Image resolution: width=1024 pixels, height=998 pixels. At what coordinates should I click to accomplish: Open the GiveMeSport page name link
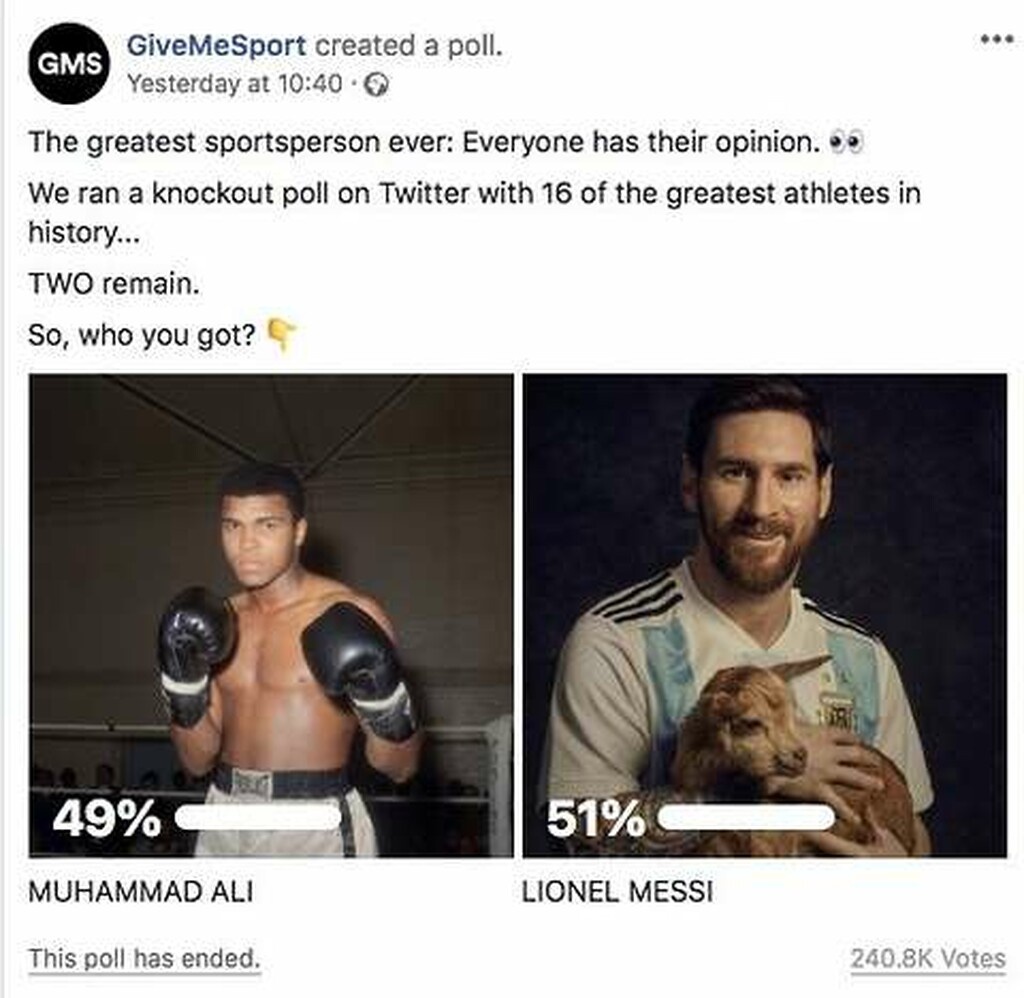click(x=216, y=45)
